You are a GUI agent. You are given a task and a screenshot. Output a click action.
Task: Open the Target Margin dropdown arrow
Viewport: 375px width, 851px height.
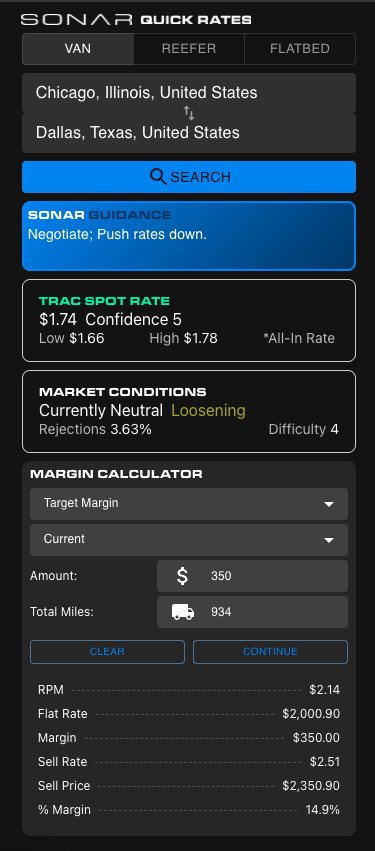(328, 504)
